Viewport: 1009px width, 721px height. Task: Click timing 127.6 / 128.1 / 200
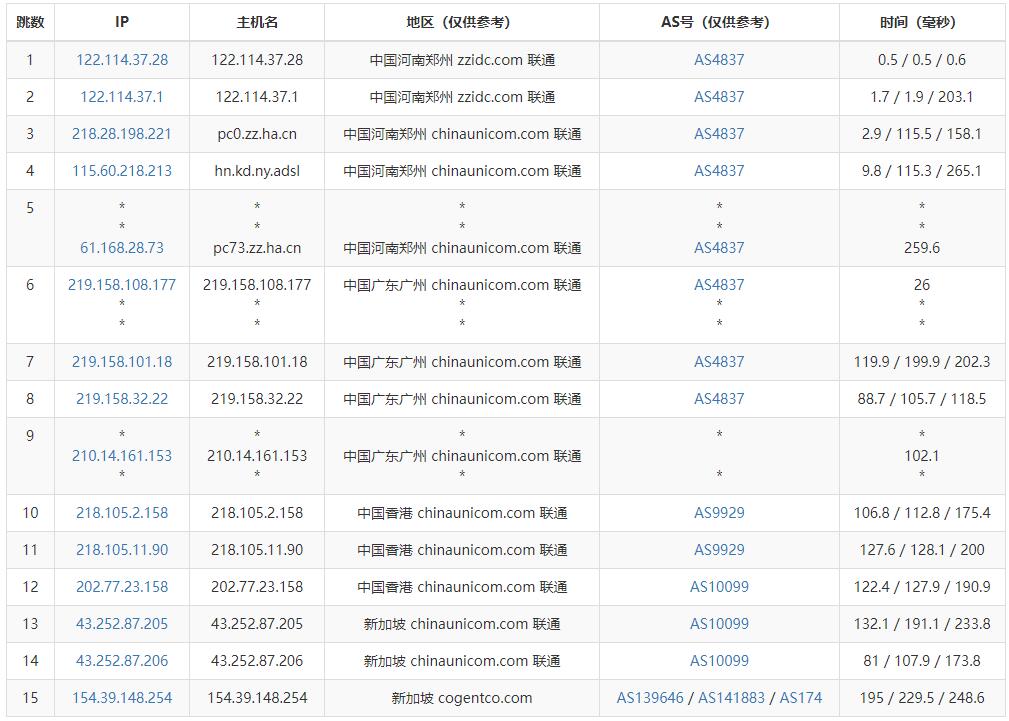point(921,550)
